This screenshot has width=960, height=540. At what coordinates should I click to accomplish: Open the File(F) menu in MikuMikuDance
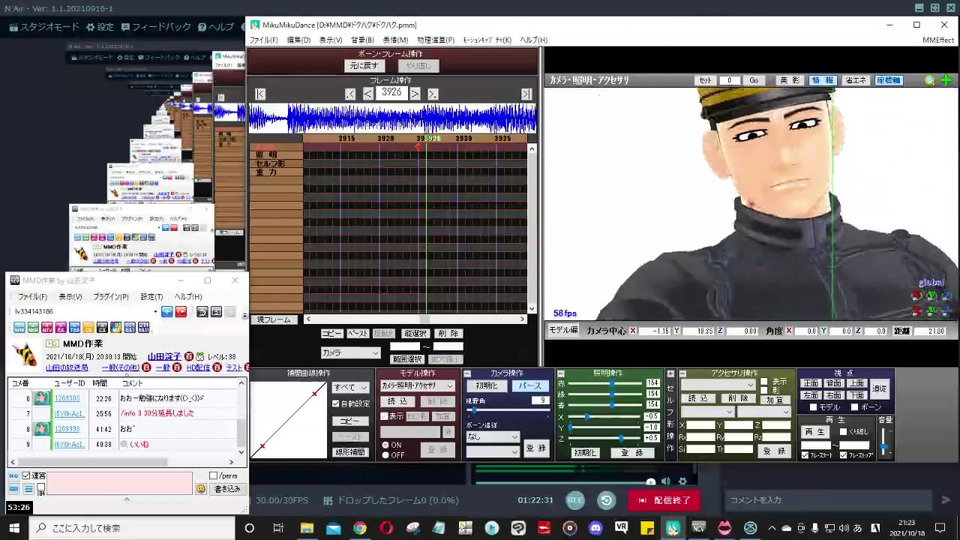pyautogui.click(x=263, y=40)
